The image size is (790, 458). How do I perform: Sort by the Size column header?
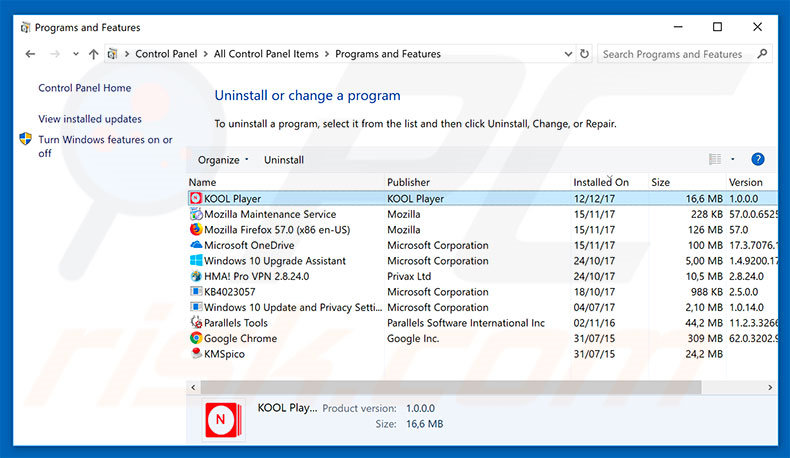point(687,182)
